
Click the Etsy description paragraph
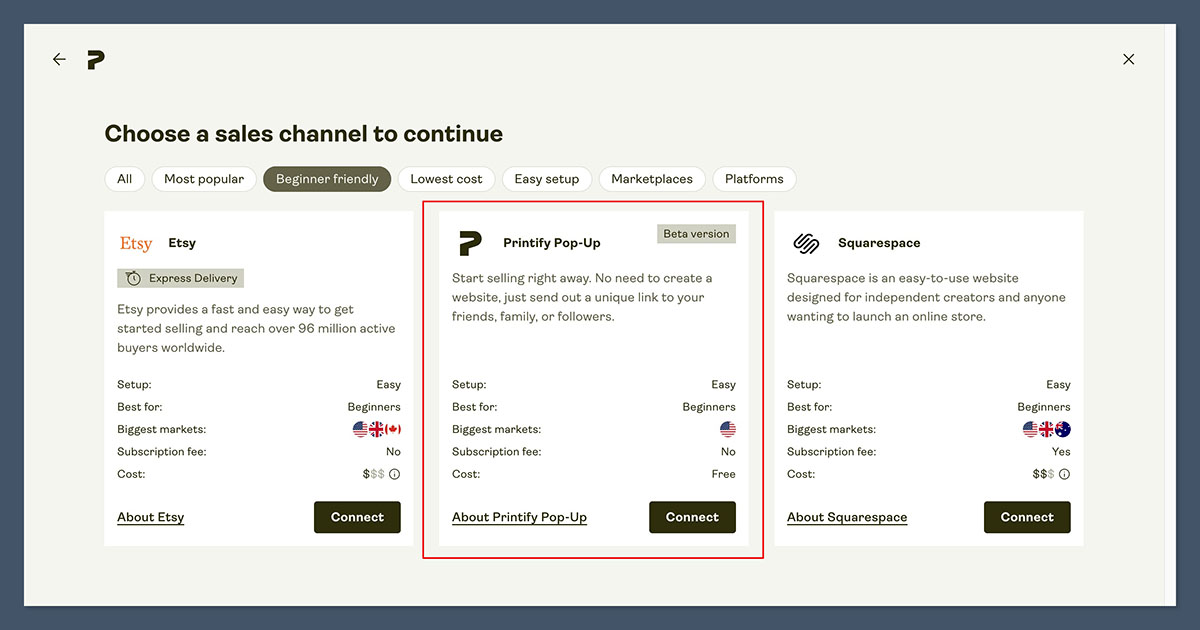[256, 329]
